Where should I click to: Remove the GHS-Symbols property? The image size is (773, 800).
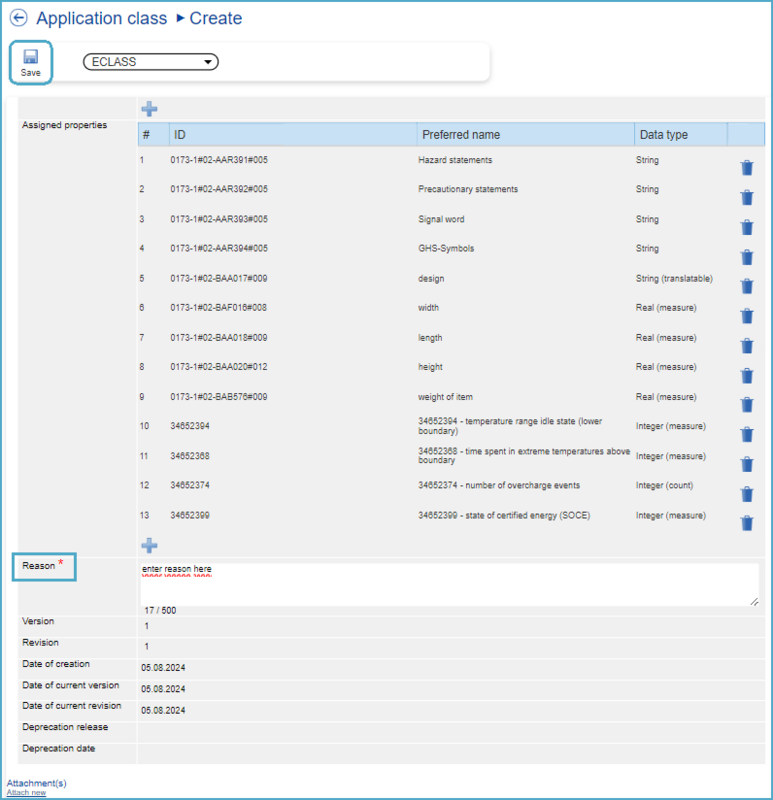[746, 257]
